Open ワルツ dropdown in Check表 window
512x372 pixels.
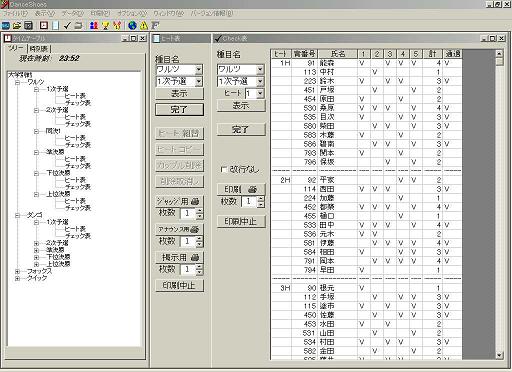260,69
